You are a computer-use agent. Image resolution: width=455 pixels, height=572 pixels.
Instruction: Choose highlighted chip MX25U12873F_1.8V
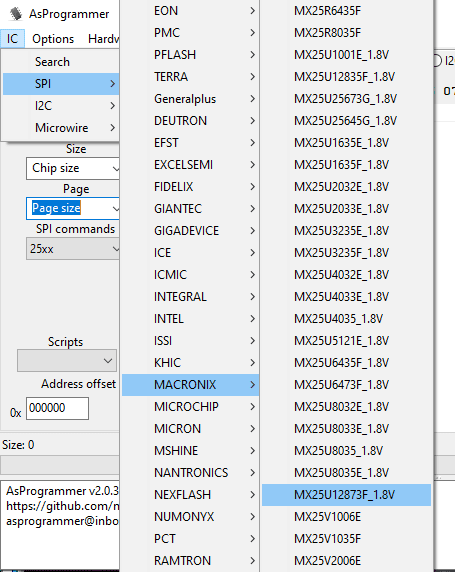(346, 495)
